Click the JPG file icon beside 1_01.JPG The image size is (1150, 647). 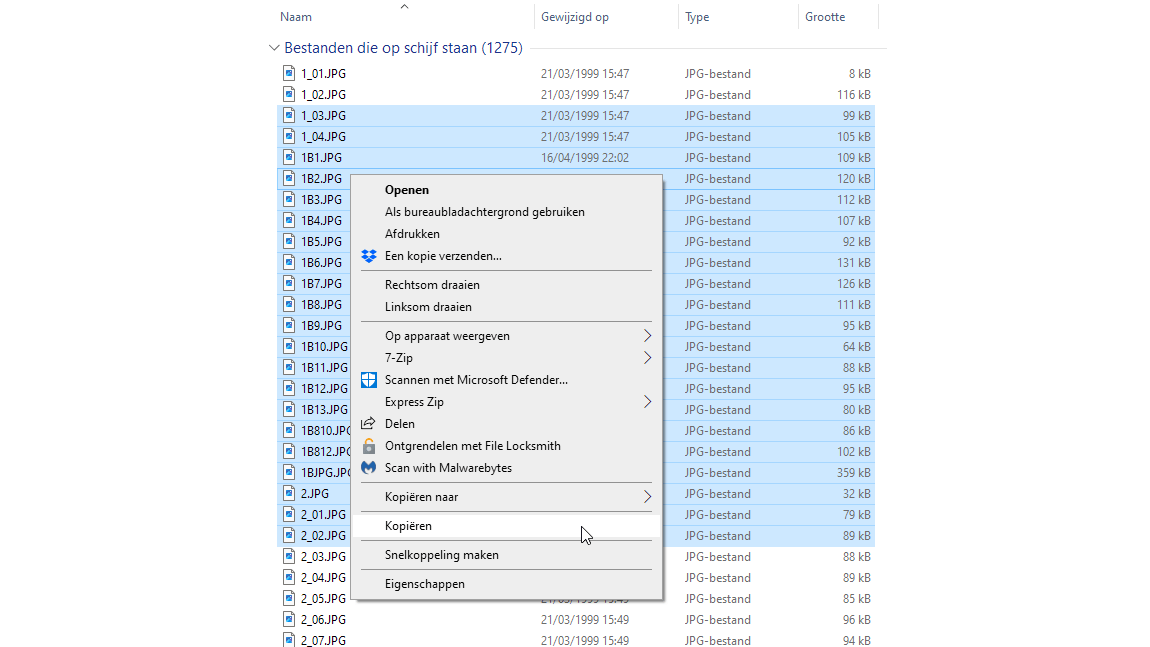[x=289, y=73]
